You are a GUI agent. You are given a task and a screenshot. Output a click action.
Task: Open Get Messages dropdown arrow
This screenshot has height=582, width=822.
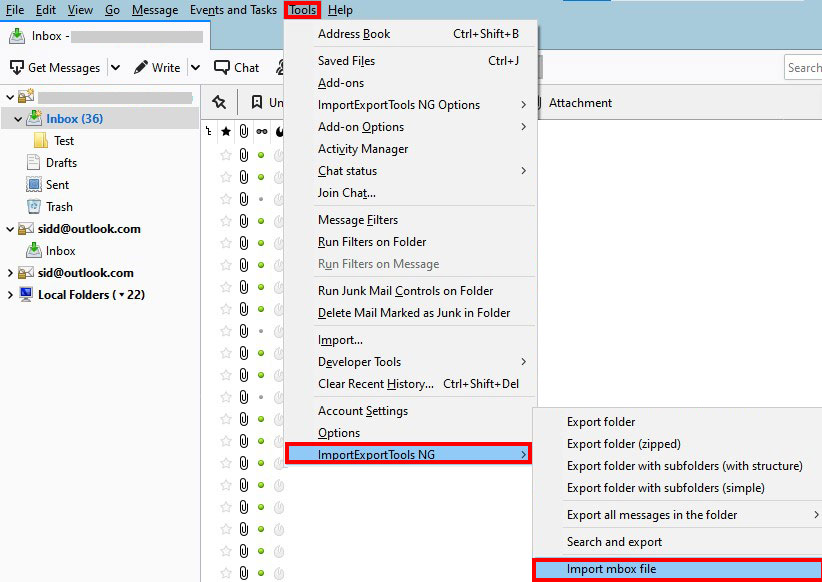(x=116, y=68)
